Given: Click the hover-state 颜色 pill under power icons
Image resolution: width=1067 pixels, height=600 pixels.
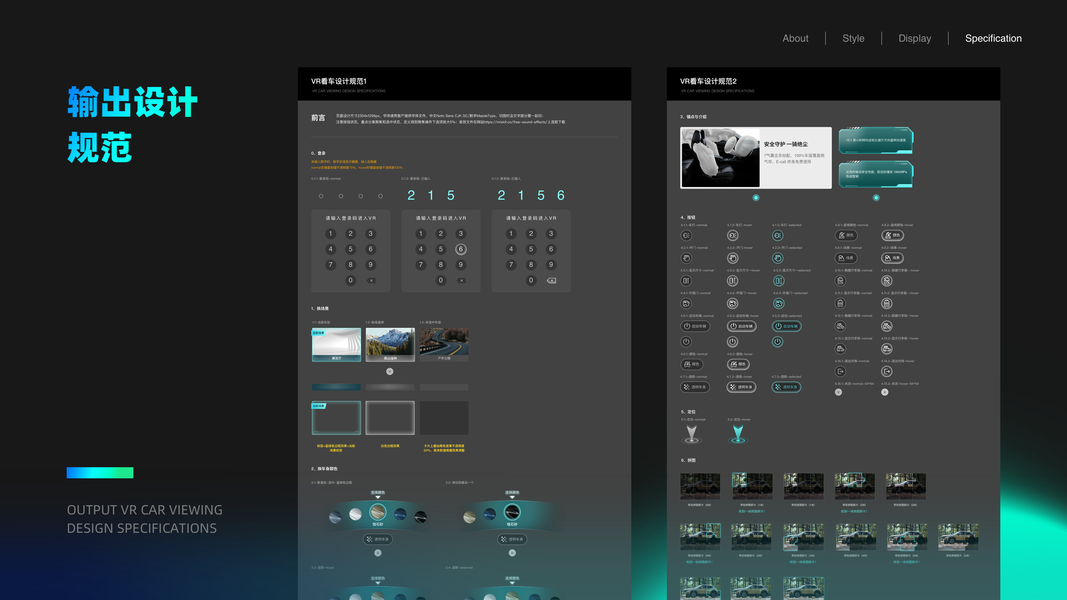Looking at the screenshot, I should (x=738, y=365).
